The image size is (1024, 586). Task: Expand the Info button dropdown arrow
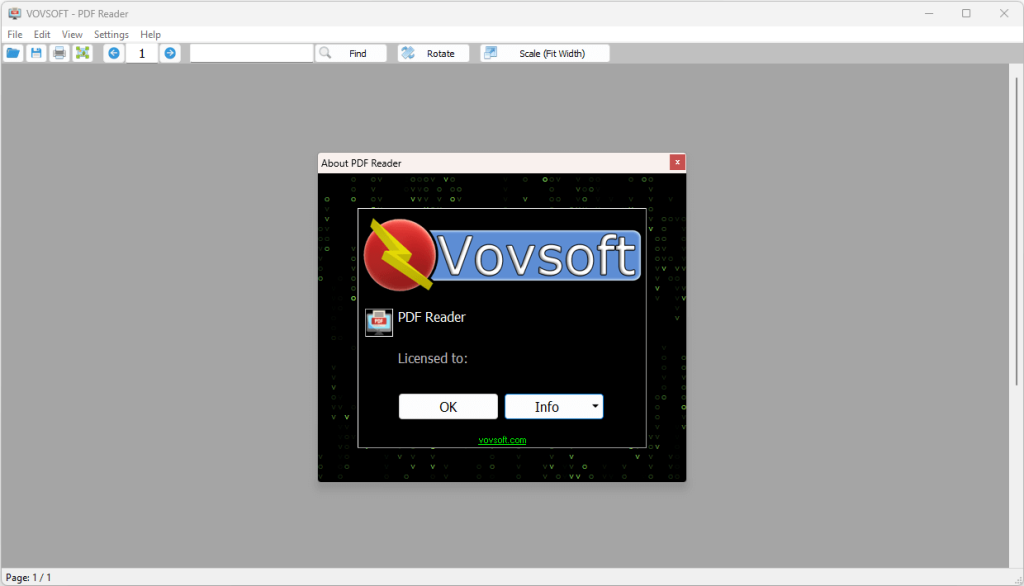[595, 406]
